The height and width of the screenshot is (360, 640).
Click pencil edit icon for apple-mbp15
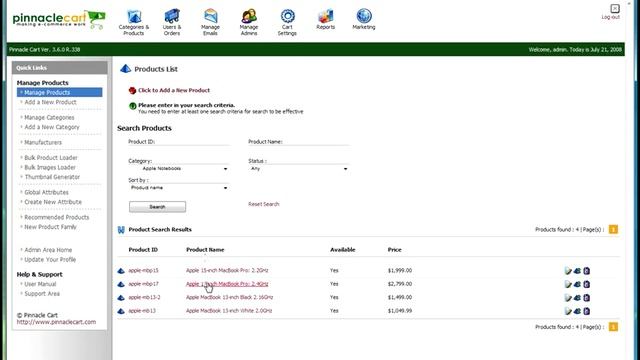(x=568, y=271)
